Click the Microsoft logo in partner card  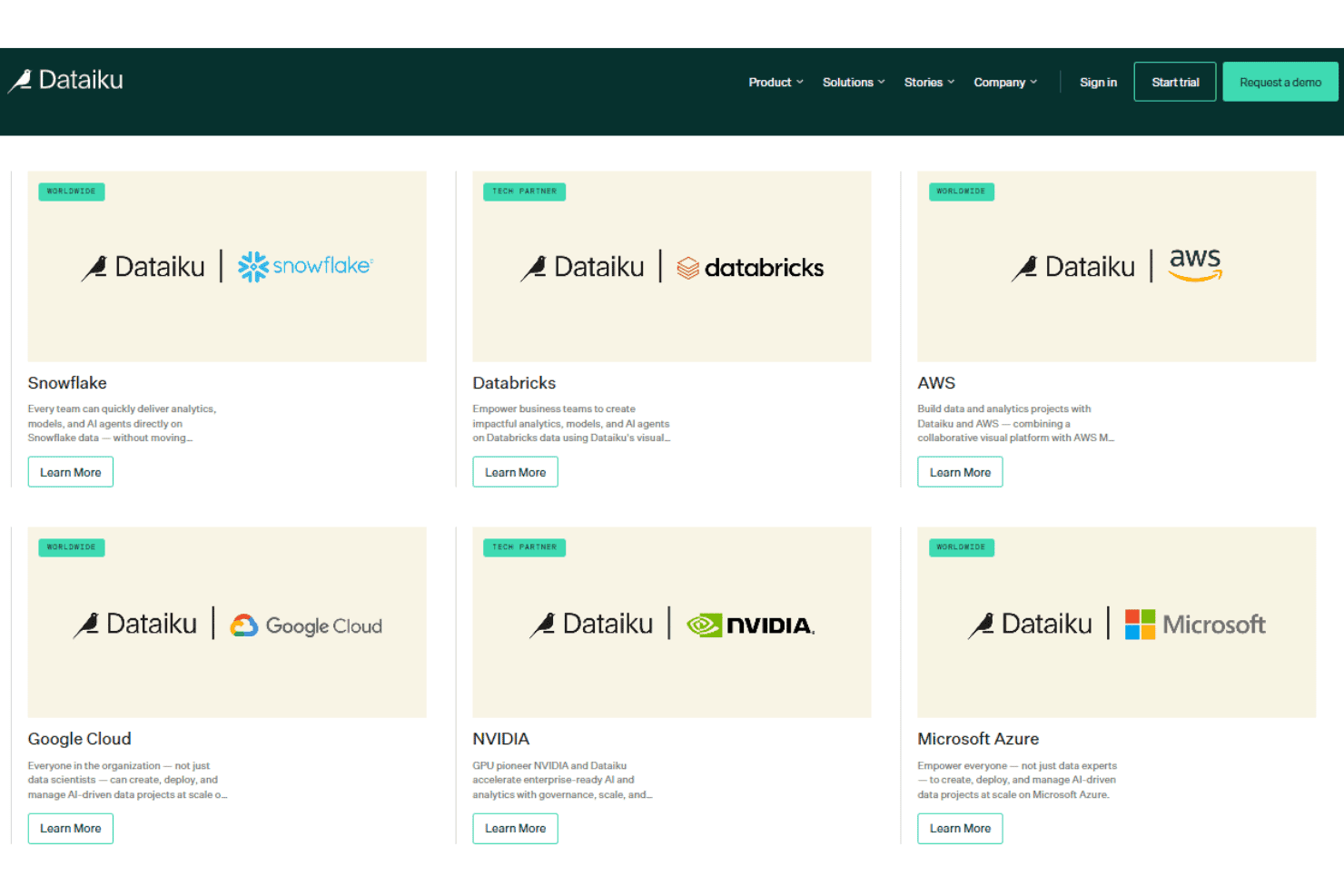[1195, 625]
